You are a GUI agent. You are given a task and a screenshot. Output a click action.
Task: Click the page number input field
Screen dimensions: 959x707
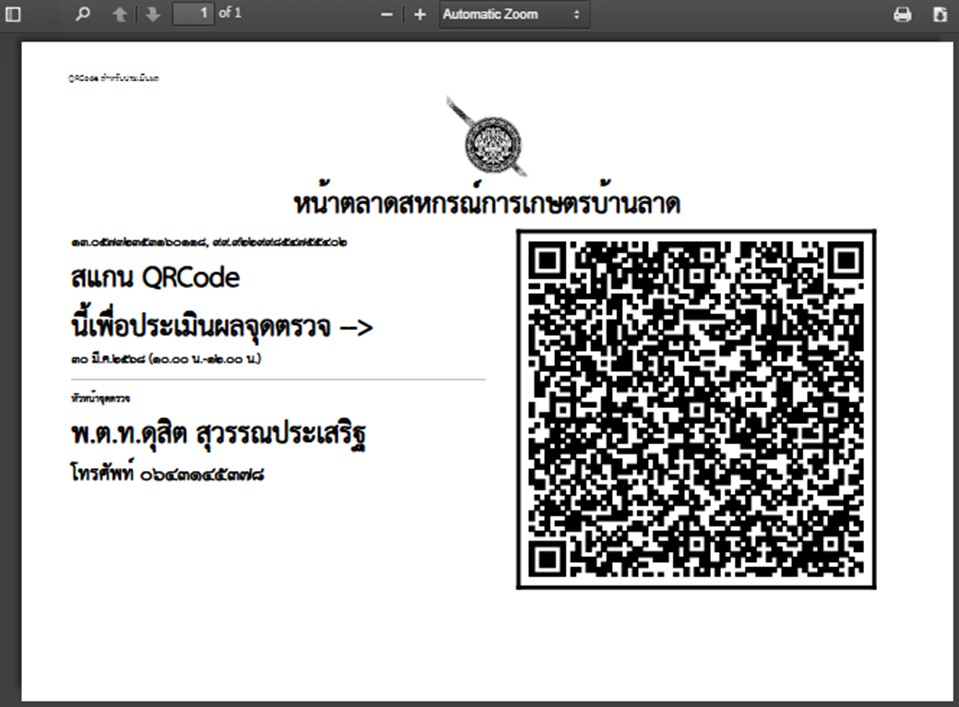193,14
